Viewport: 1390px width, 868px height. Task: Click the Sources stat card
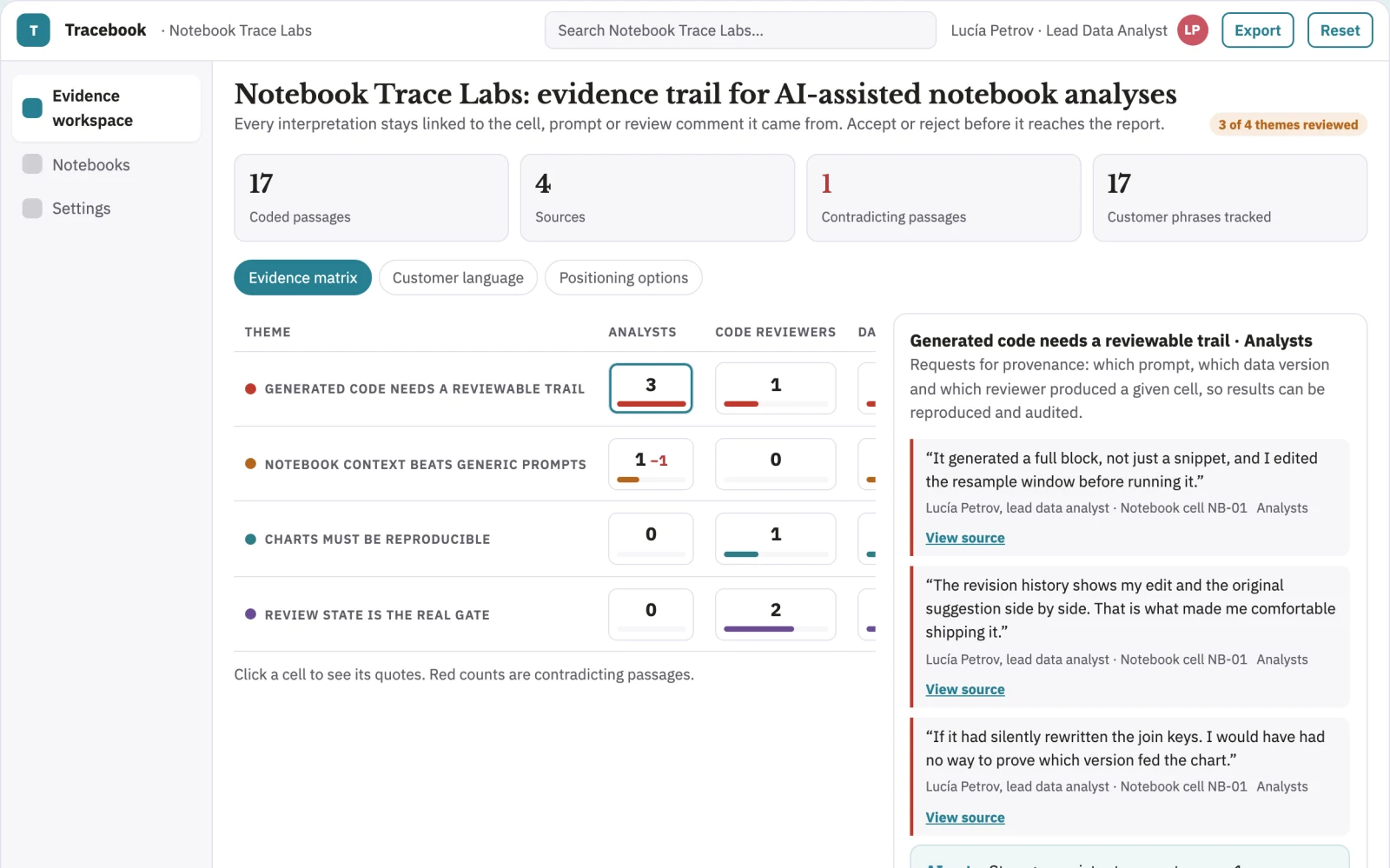[658, 198]
